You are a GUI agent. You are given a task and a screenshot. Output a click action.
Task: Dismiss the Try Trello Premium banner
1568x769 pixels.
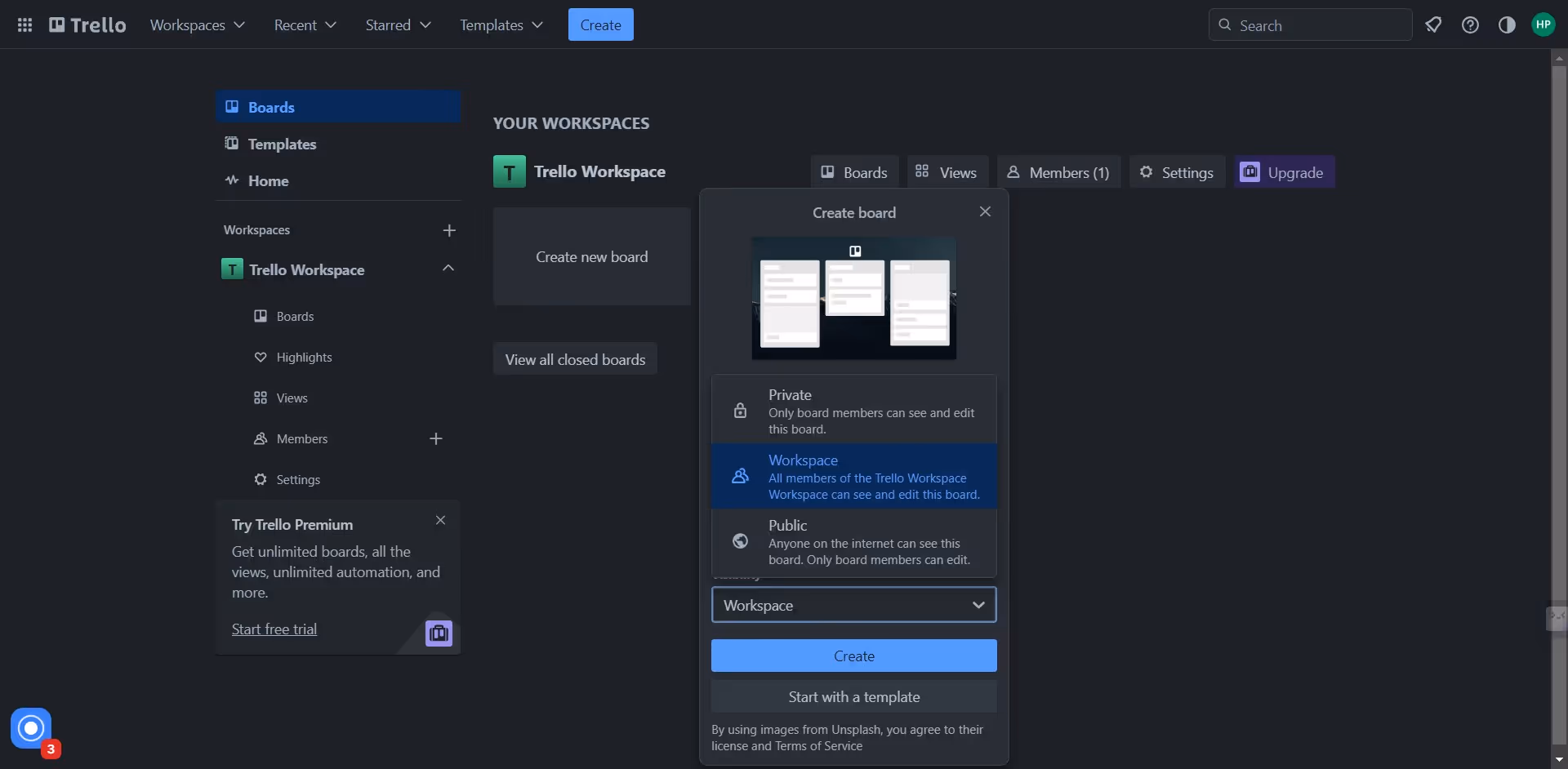coord(440,521)
